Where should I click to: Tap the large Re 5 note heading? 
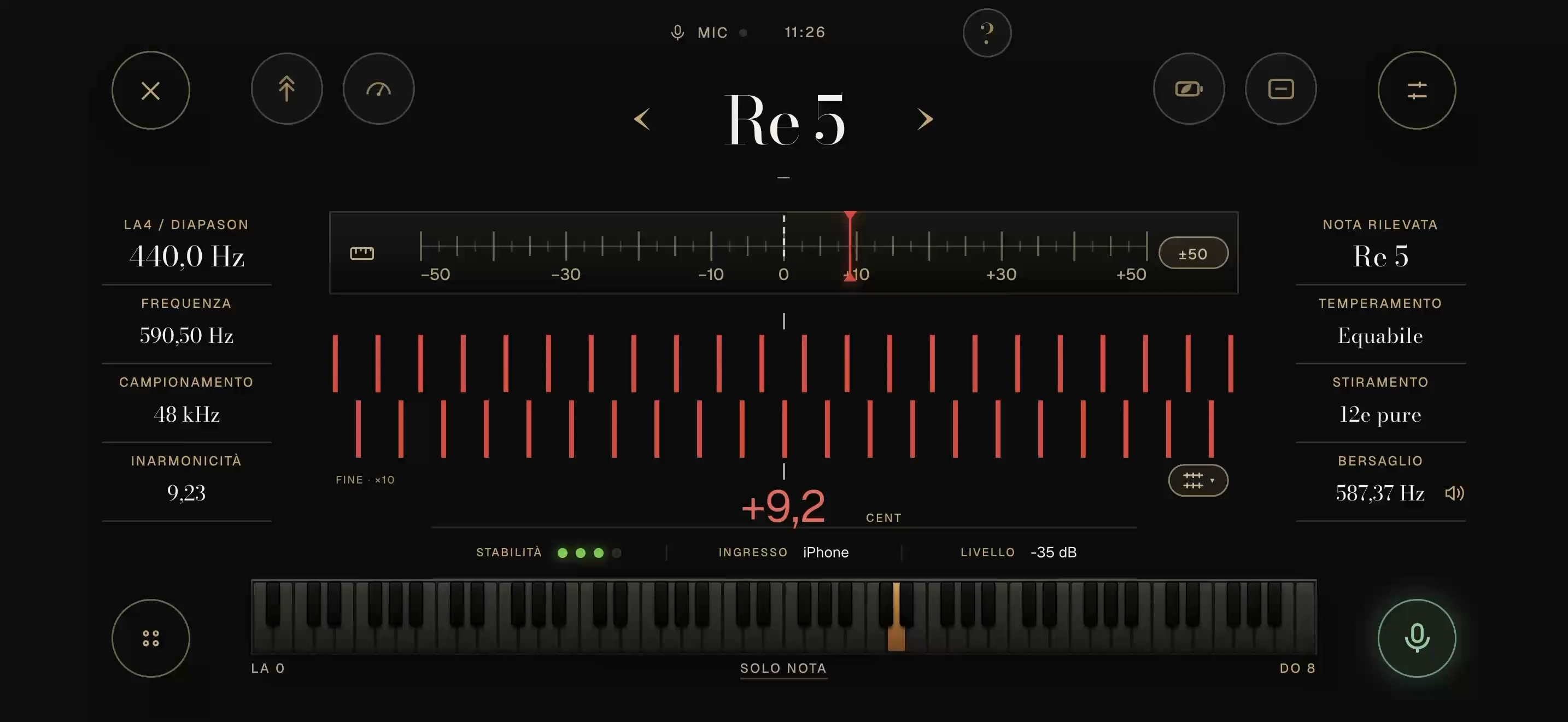[784, 119]
